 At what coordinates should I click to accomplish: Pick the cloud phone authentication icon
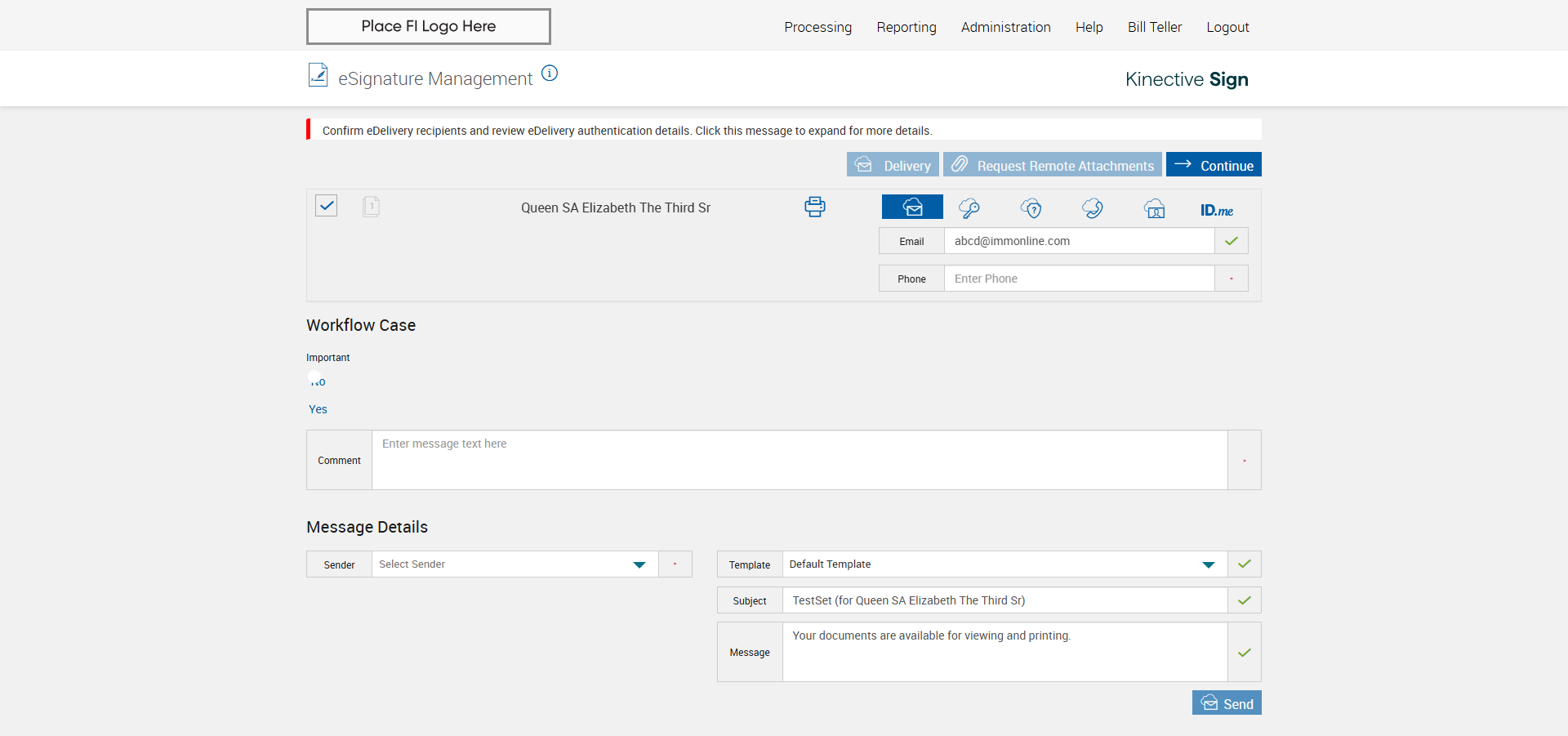(1093, 208)
